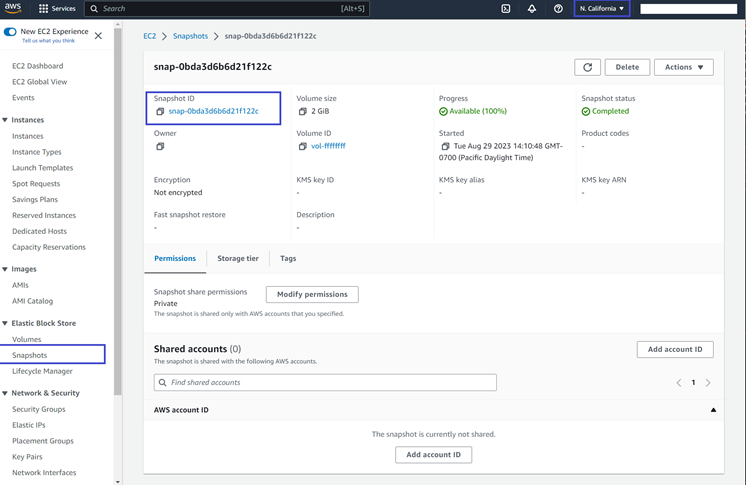Click the refresh snapshot icon button
749x485 pixels.
pyautogui.click(x=587, y=67)
